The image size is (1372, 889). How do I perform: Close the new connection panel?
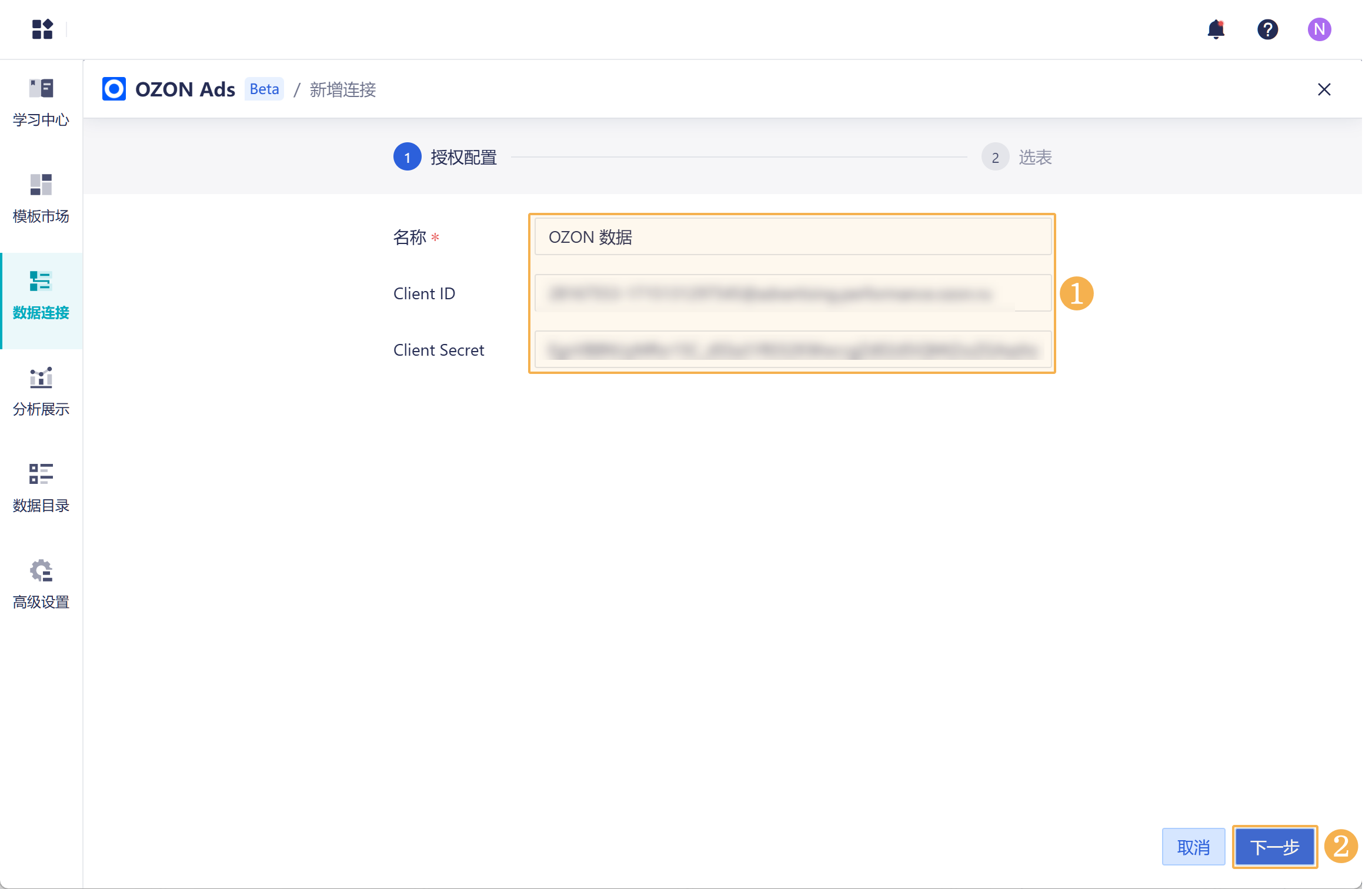pyautogui.click(x=1324, y=89)
